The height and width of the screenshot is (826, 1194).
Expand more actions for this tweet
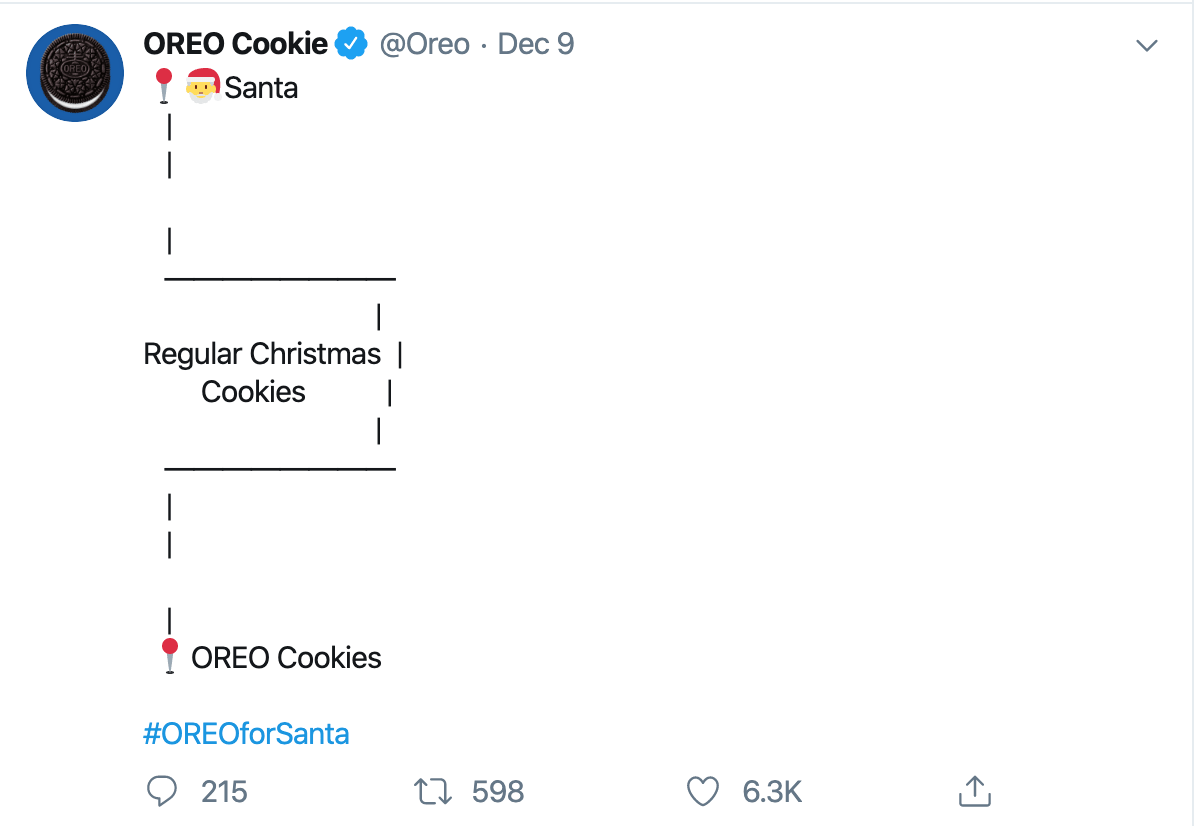click(x=1146, y=44)
